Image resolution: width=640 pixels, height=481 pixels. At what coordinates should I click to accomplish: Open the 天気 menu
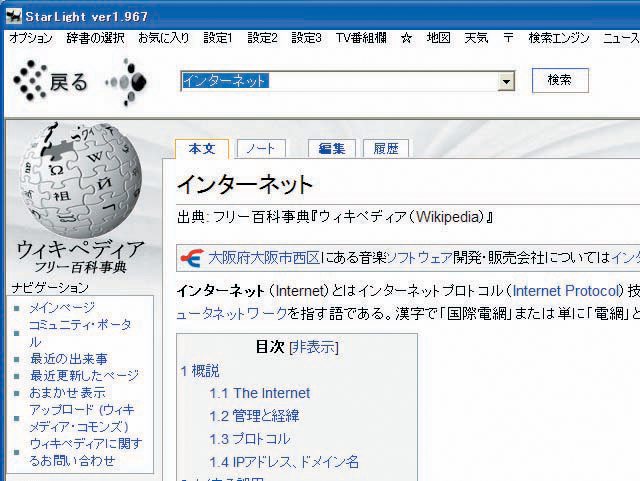(476, 38)
